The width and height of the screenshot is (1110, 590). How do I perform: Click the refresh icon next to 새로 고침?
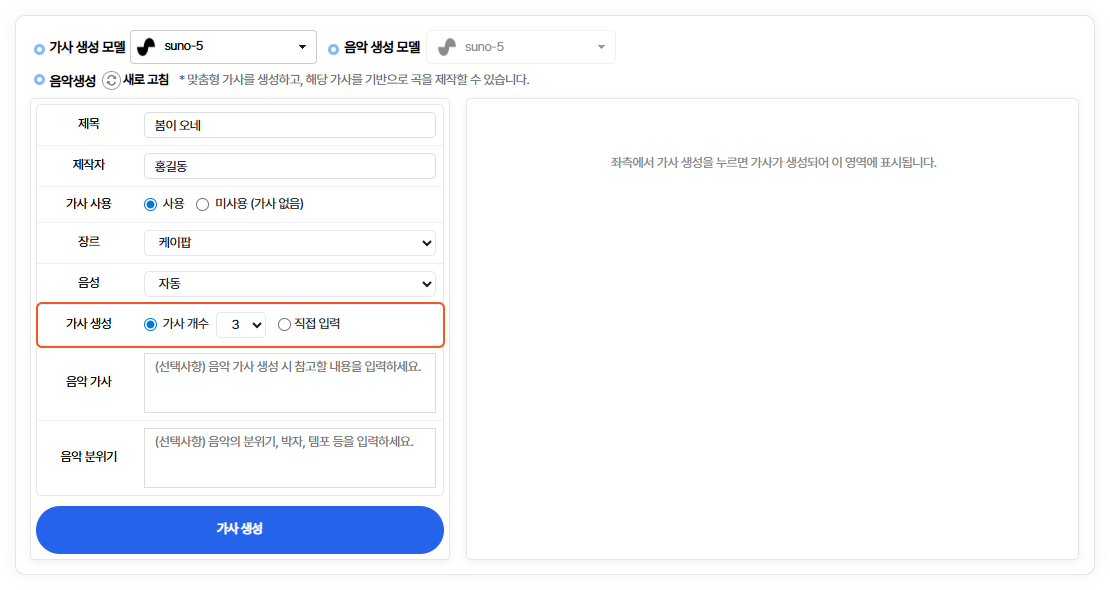112,80
